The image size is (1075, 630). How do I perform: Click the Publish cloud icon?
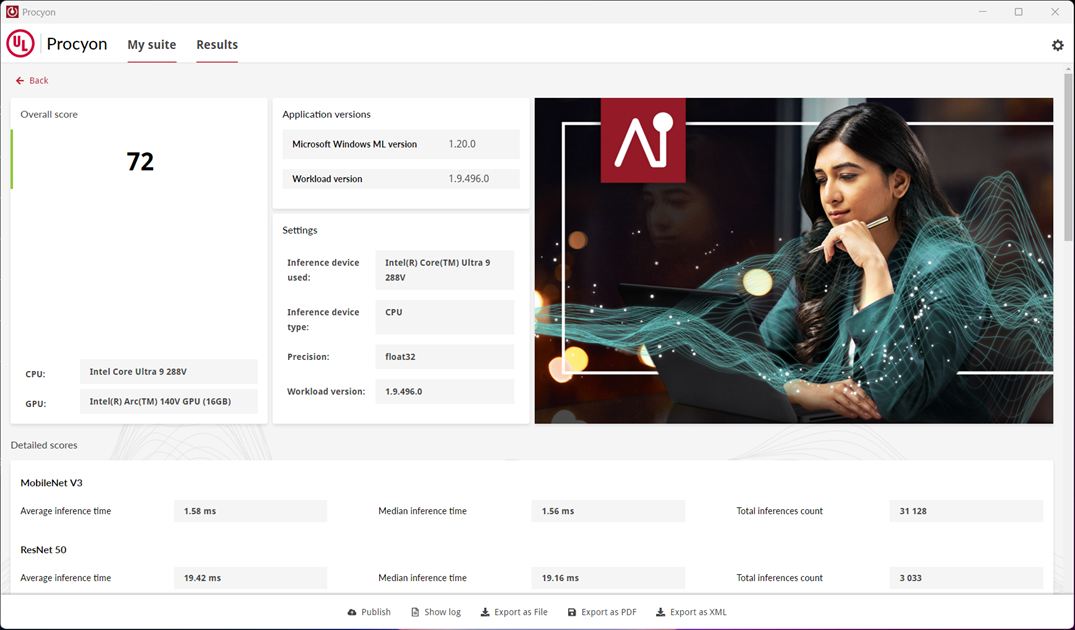click(352, 612)
